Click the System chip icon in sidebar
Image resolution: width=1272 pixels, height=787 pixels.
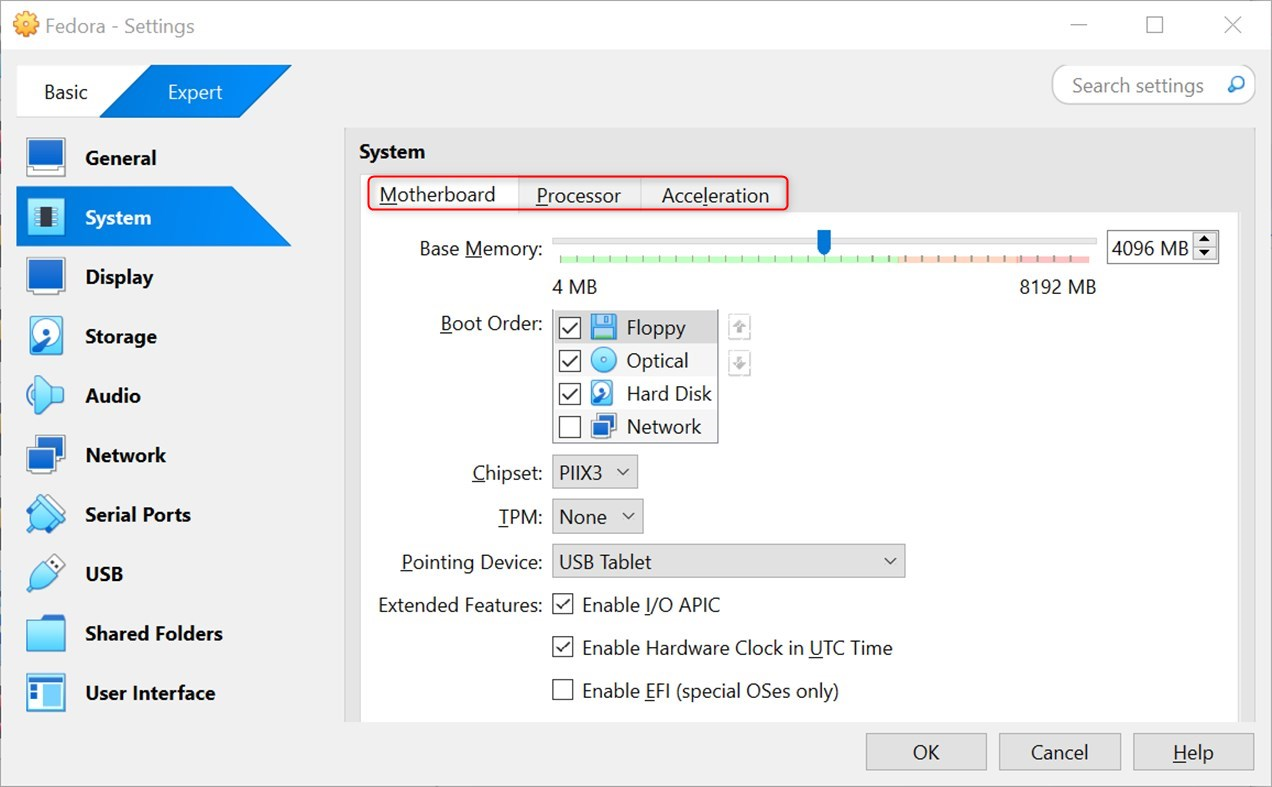(x=46, y=217)
